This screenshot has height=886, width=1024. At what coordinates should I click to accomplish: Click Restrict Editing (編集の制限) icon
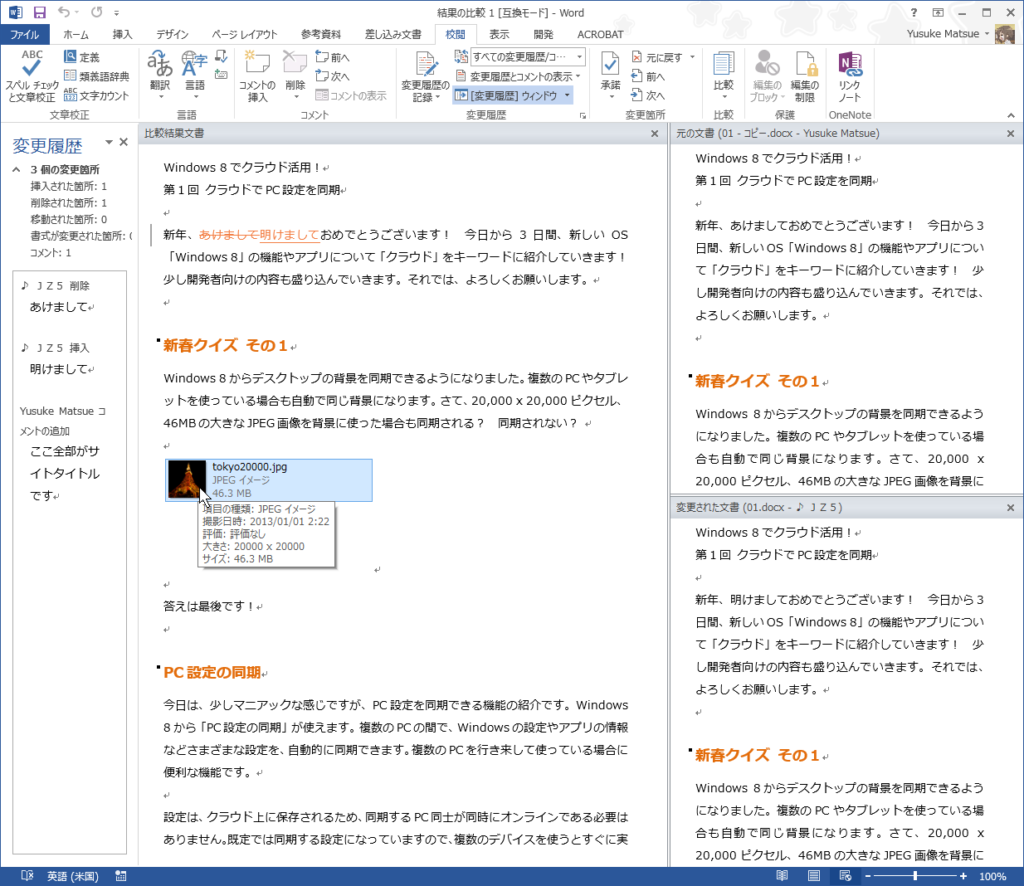[x=805, y=75]
